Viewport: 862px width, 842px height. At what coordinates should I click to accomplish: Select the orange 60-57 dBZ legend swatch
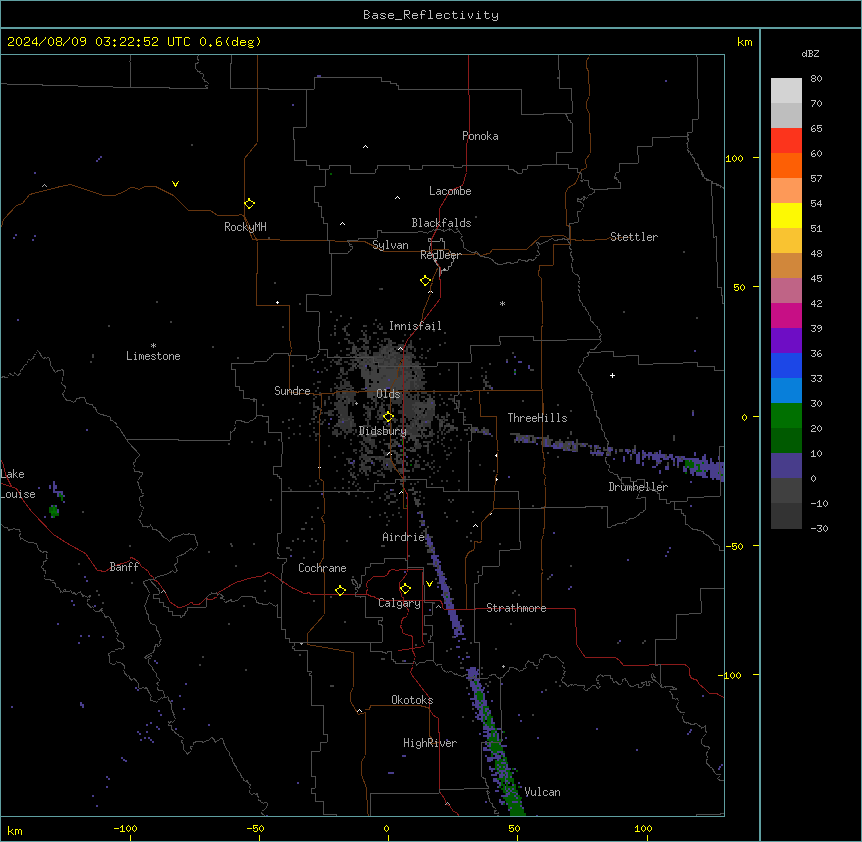coord(786,165)
